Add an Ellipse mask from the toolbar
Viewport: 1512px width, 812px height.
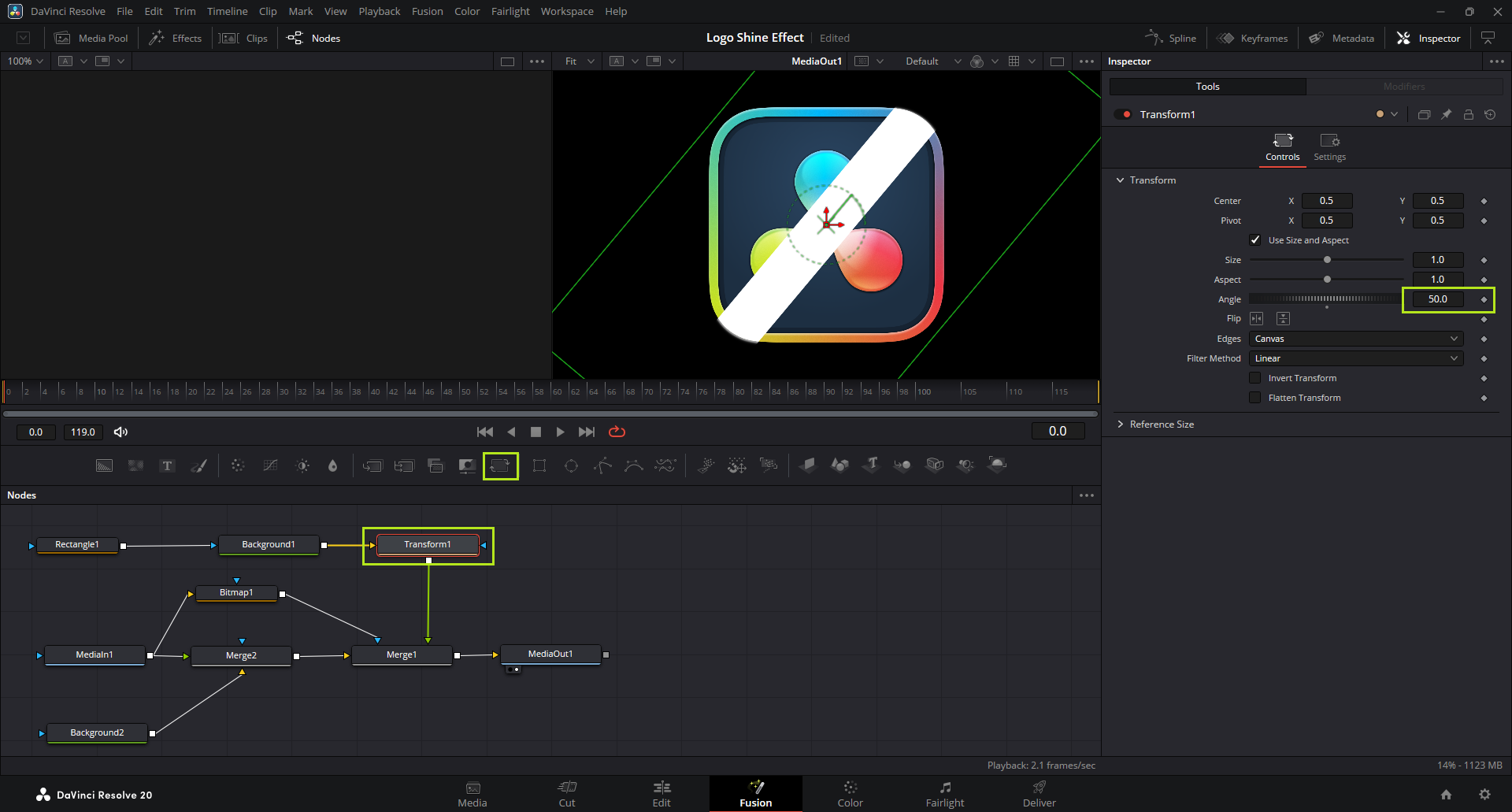point(571,465)
